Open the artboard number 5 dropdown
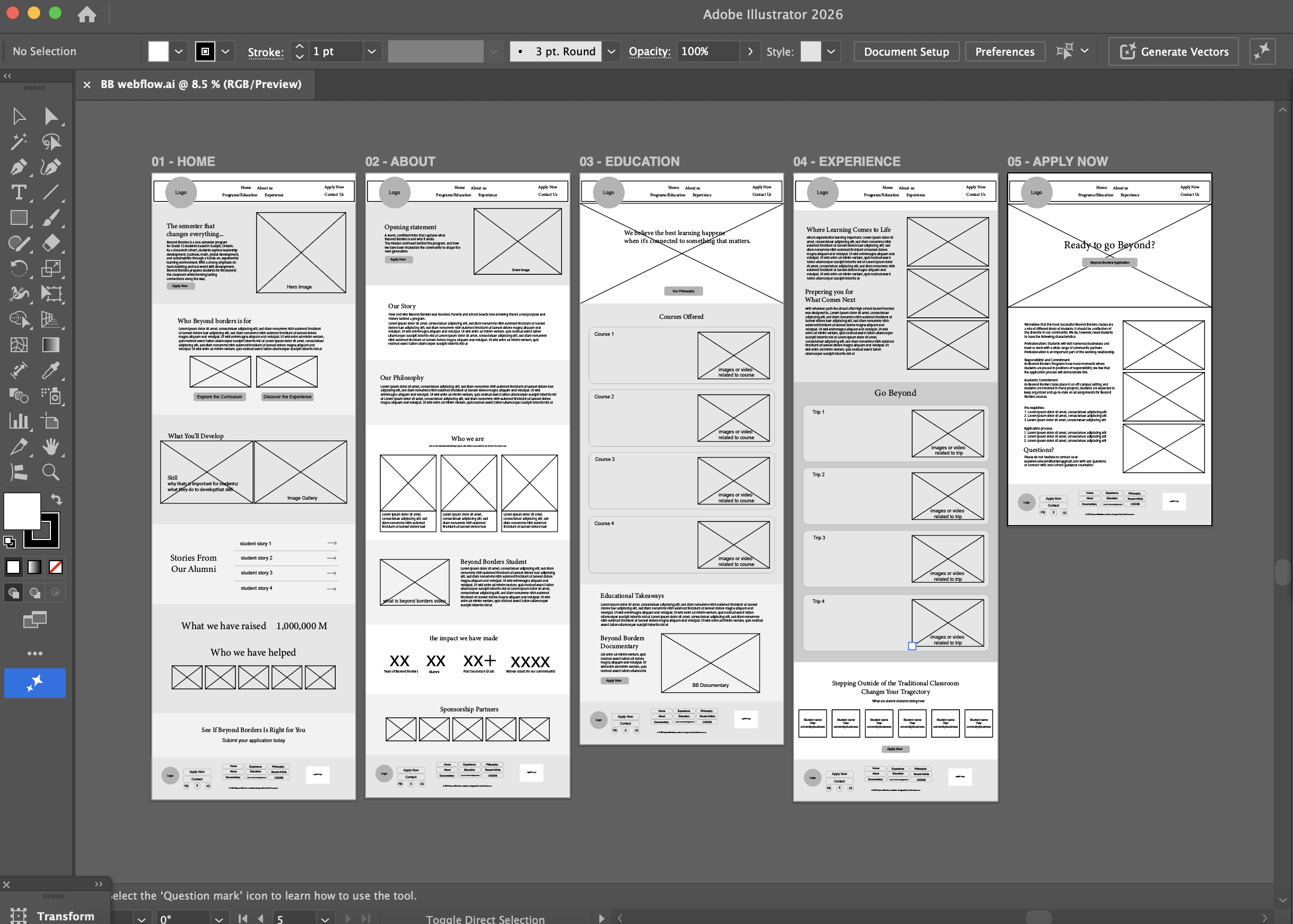This screenshot has height=924, width=1293. 325,918
